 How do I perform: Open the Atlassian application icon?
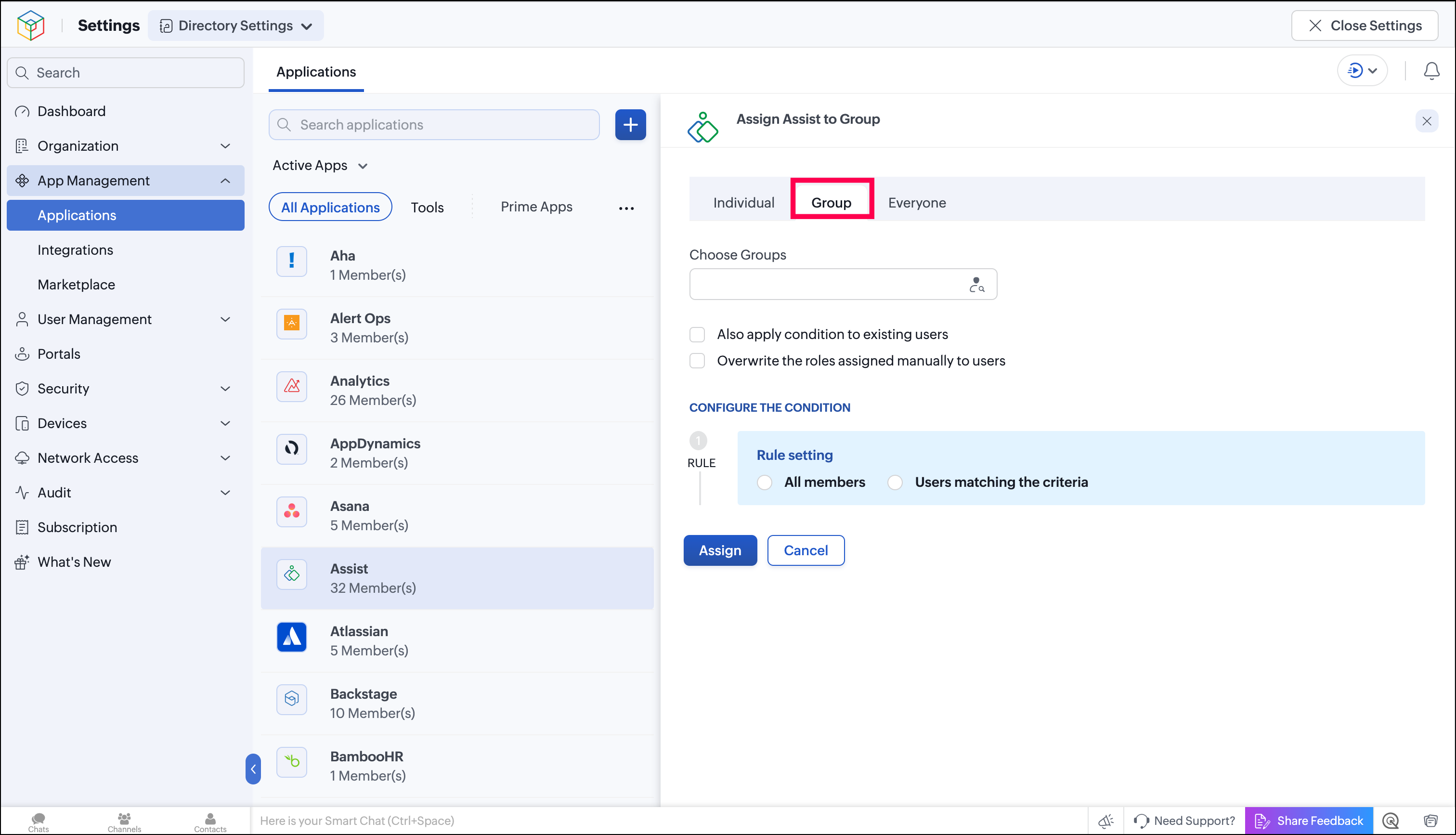292,637
